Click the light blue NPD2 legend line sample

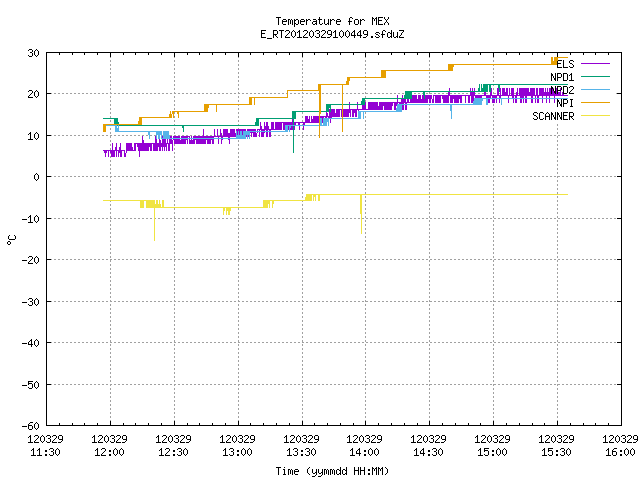(x=595, y=89)
